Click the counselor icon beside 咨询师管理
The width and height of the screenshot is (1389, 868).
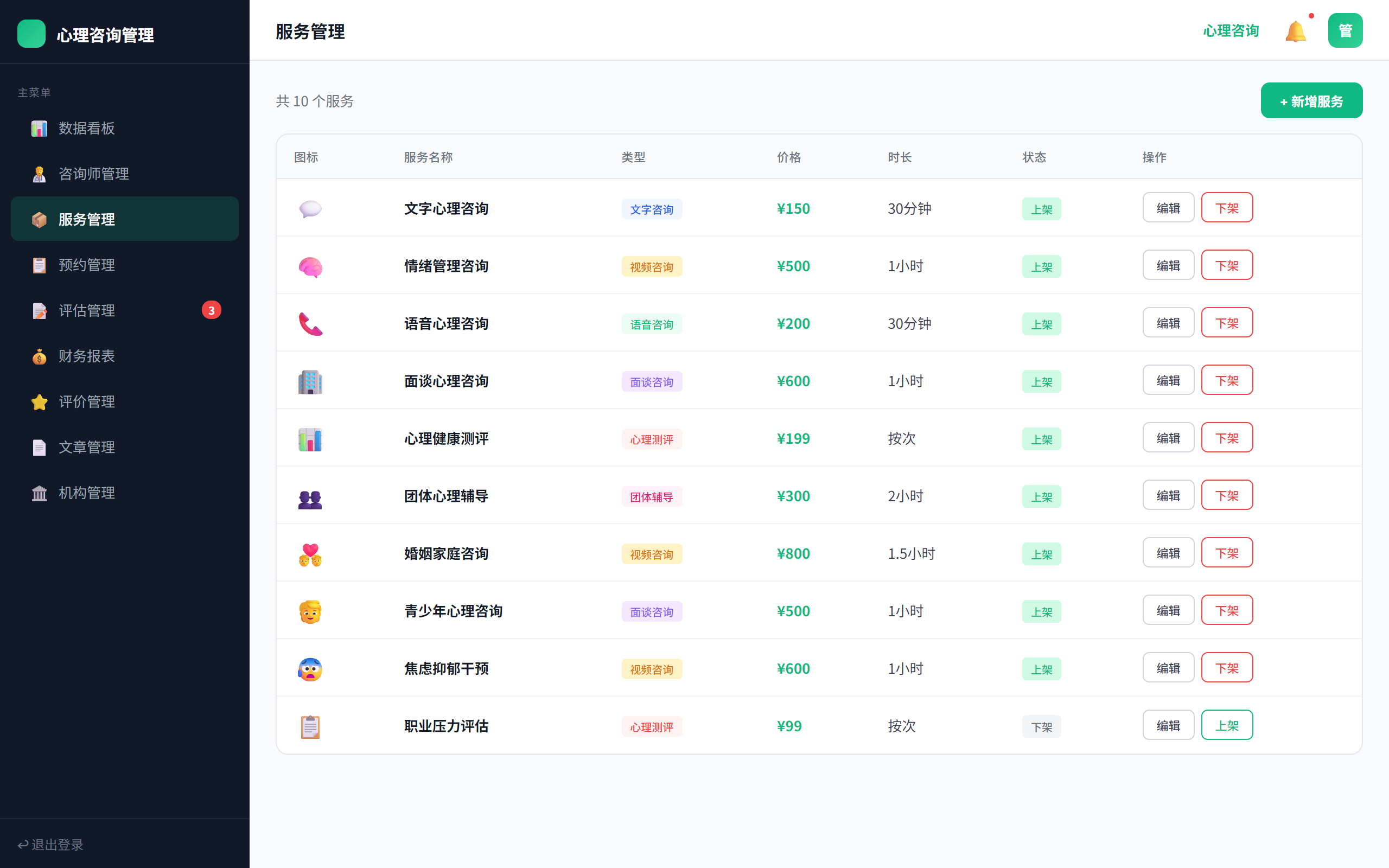point(39,174)
